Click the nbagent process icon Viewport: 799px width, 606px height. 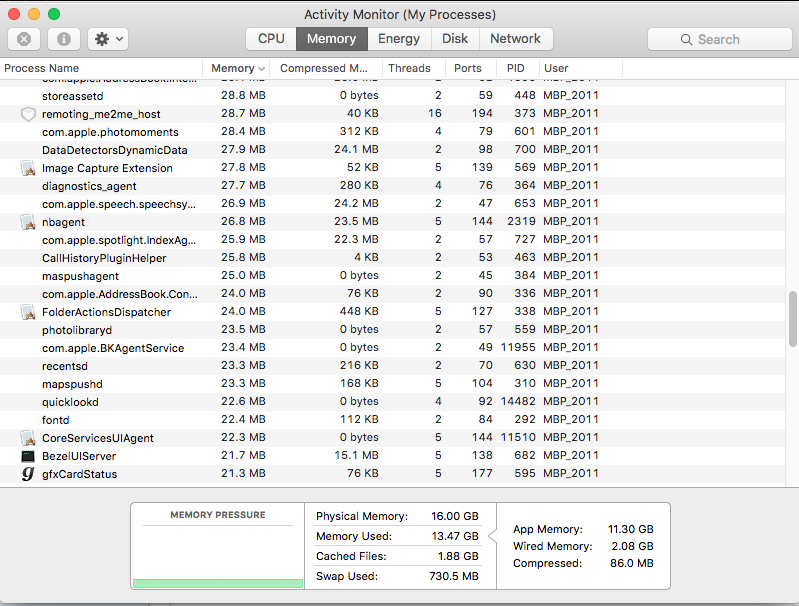[28, 222]
